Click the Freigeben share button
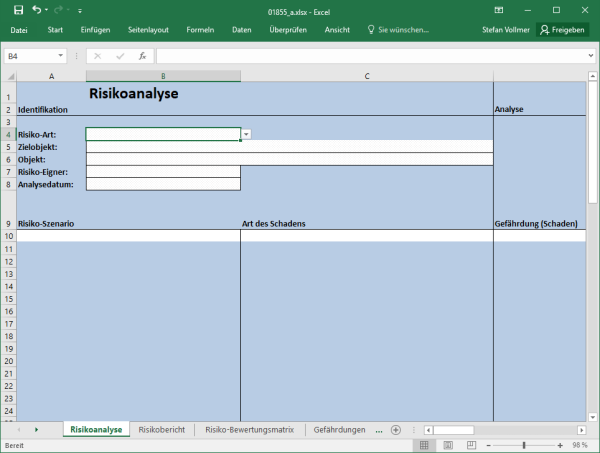 click(x=562, y=30)
